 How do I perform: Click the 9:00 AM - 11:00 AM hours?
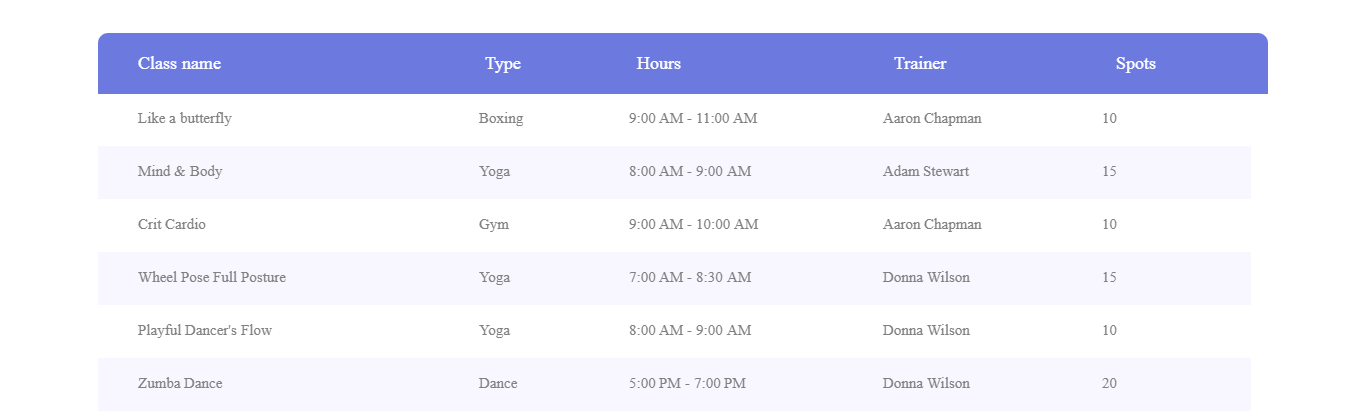(x=693, y=118)
